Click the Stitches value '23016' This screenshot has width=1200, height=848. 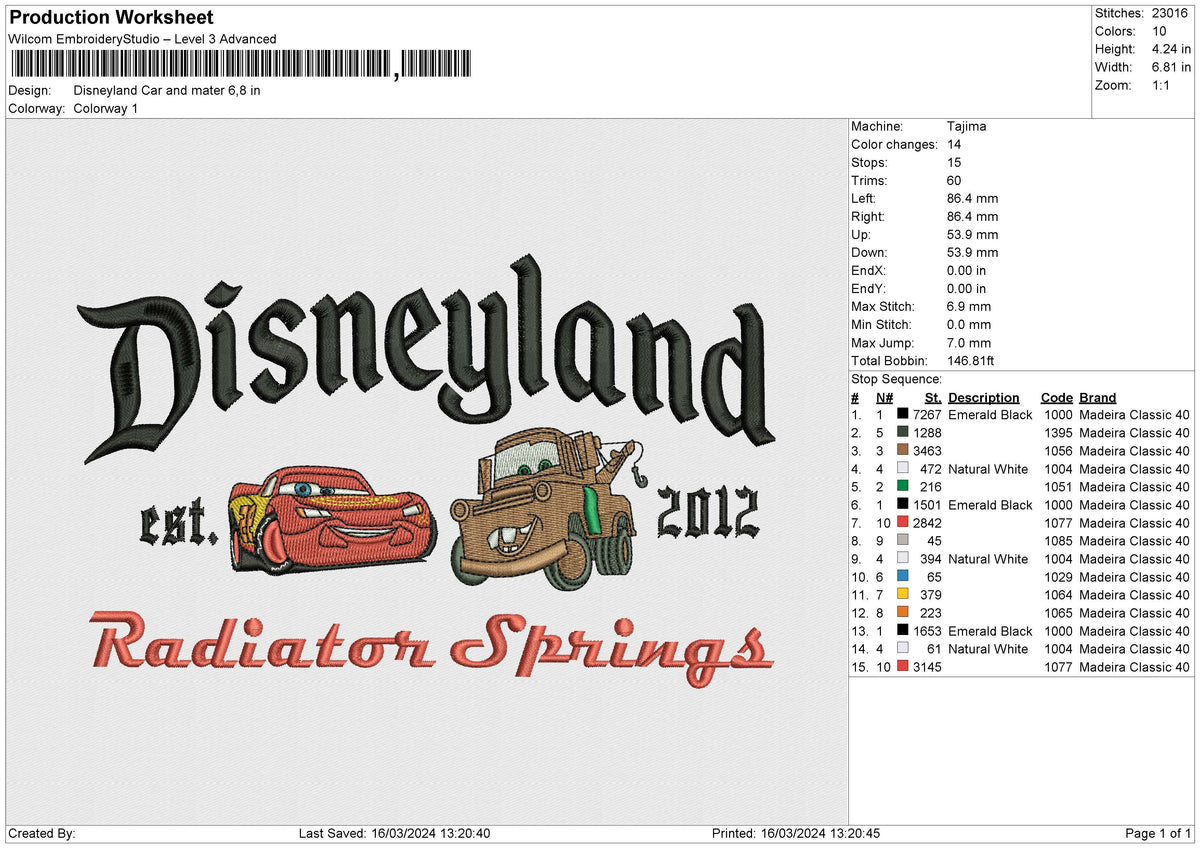(x=1171, y=13)
